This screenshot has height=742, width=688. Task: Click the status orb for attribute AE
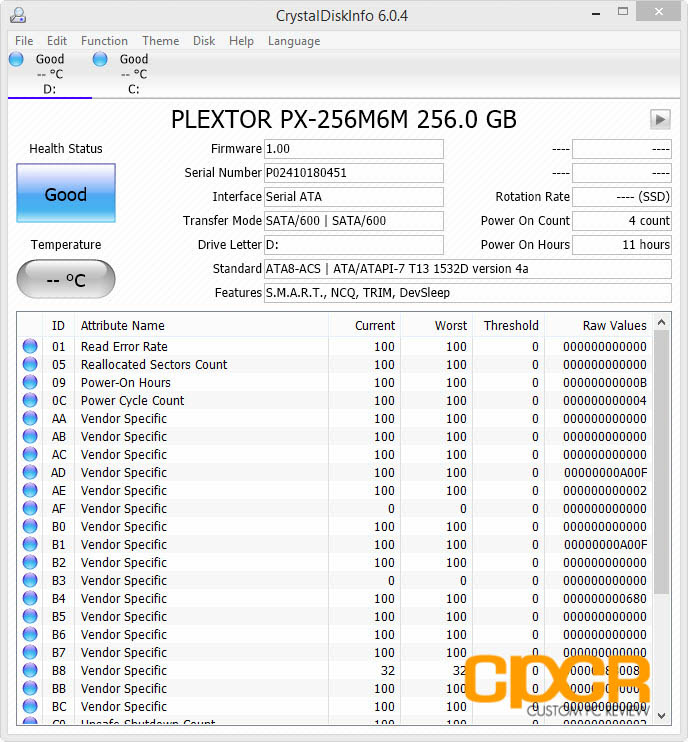tap(30, 490)
